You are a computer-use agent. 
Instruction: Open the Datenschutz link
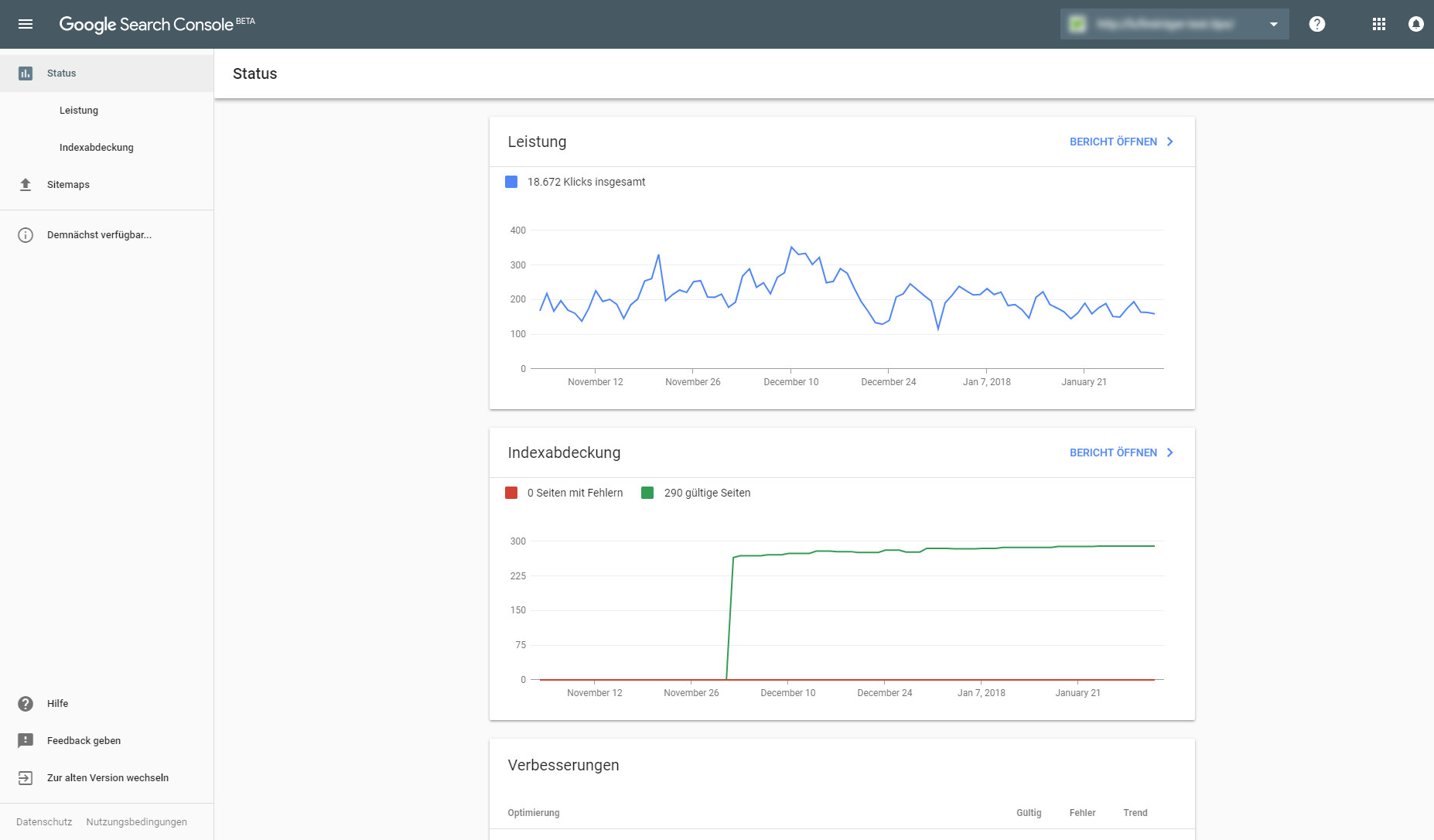44,822
